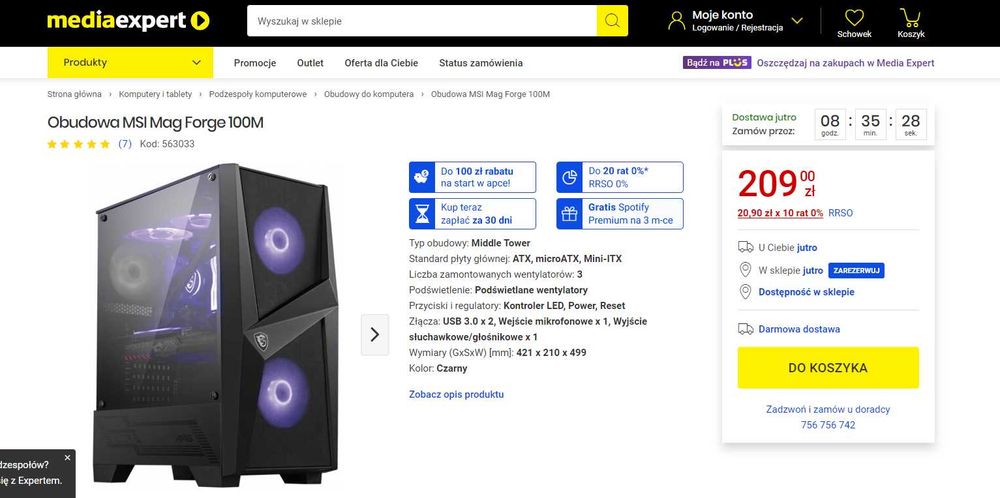Close the expert chat popup
The image size is (1000, 498).
coord(68,457)
